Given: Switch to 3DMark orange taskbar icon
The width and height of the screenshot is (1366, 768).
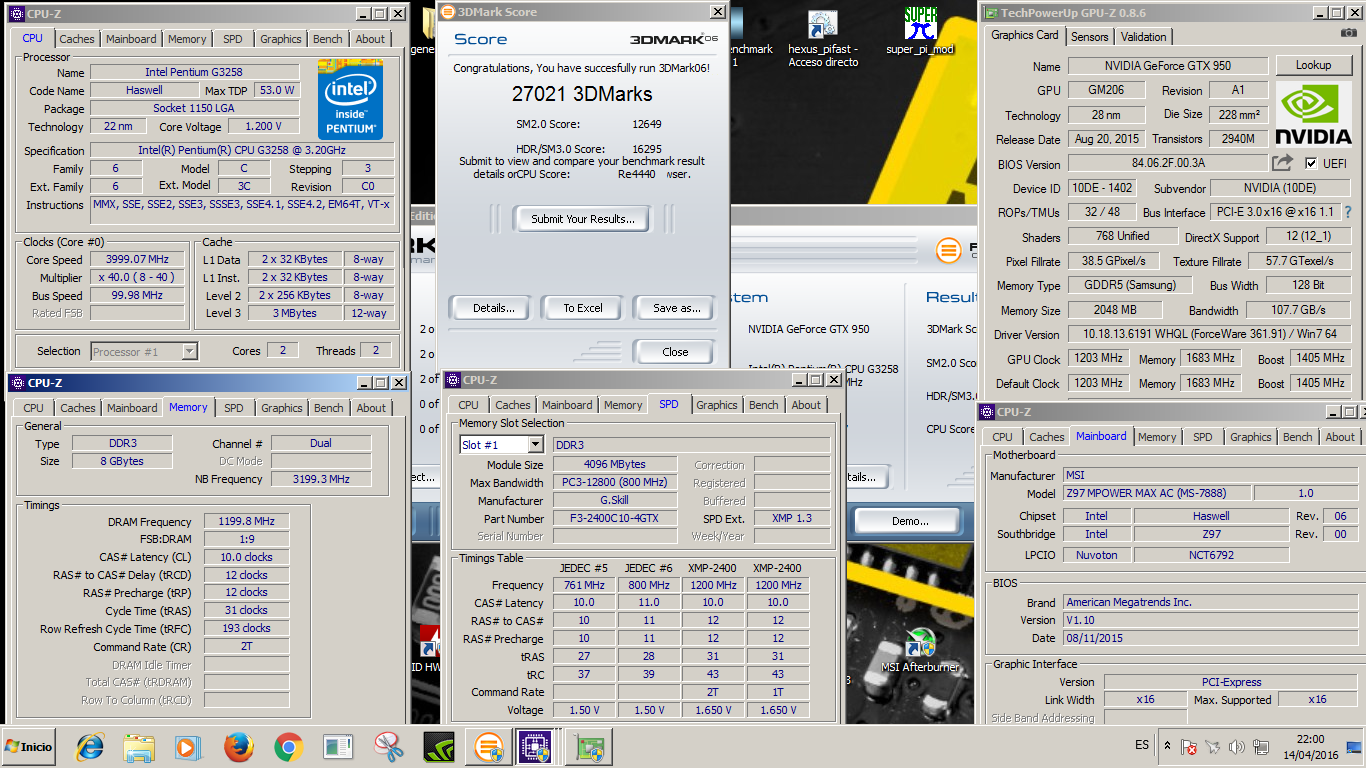Looking at the screenshot, I should (x=488, y=746).
